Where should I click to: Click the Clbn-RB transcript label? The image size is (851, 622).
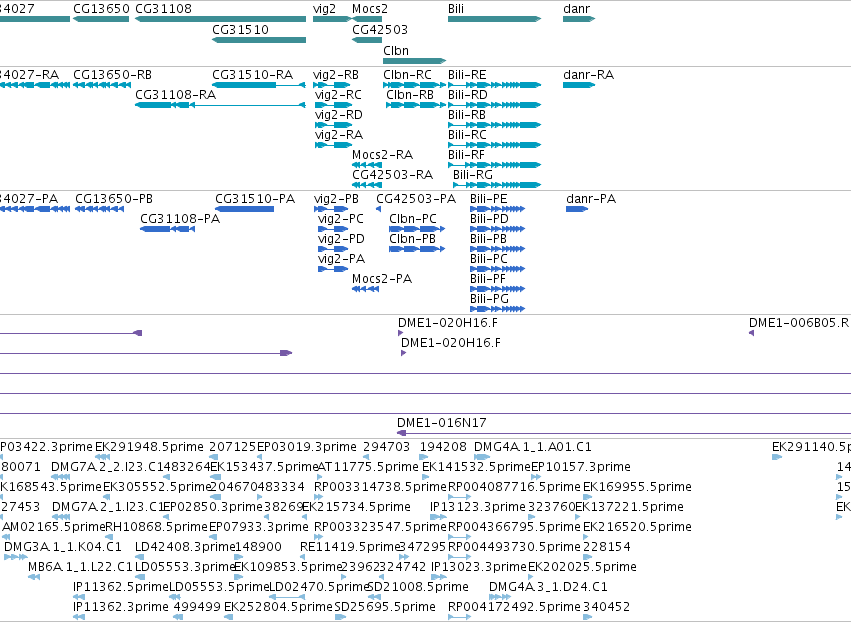click(x=410, y=94)
